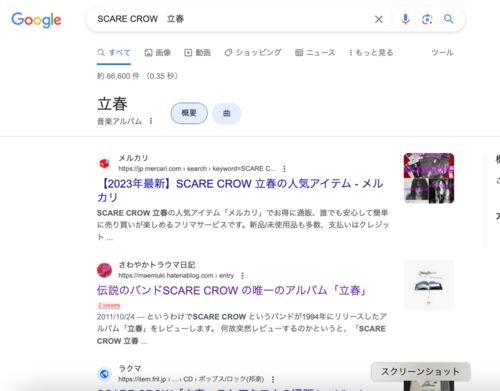
Task: Select the 曲 chip
Action: [x=227, y=114]
